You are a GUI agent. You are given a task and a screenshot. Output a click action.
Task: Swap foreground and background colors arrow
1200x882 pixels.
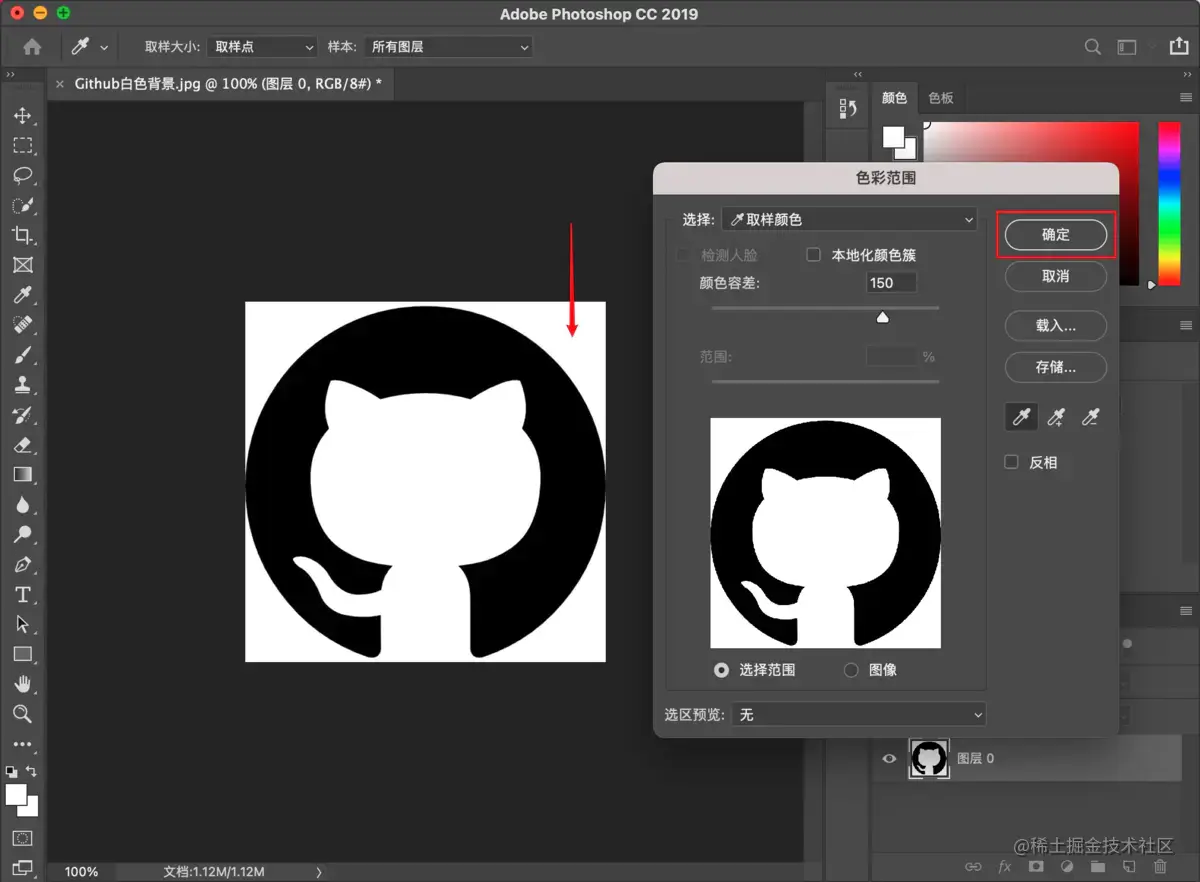point(32,771)
